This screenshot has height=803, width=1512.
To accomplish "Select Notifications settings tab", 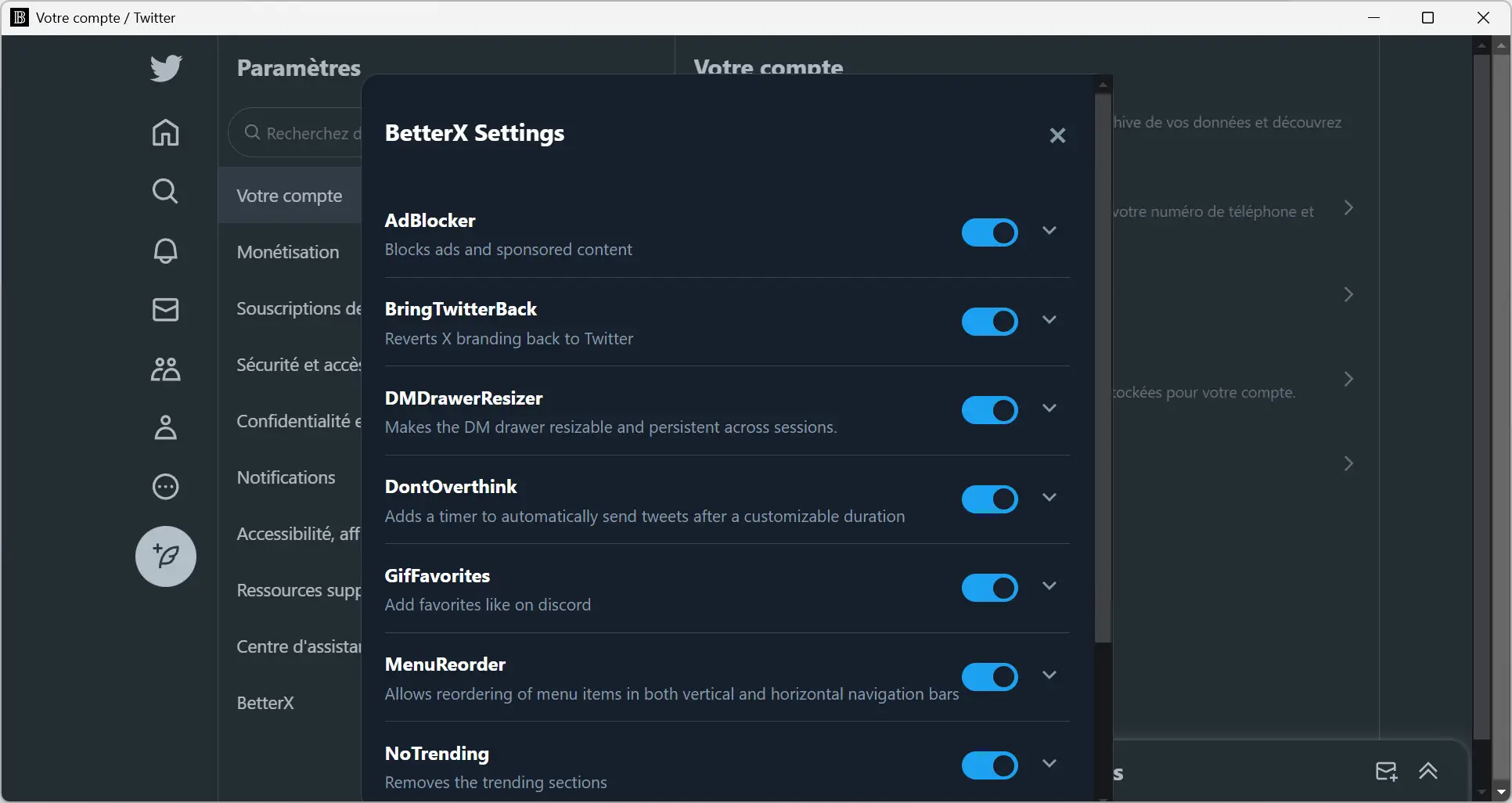I will [x=290, y=477].
